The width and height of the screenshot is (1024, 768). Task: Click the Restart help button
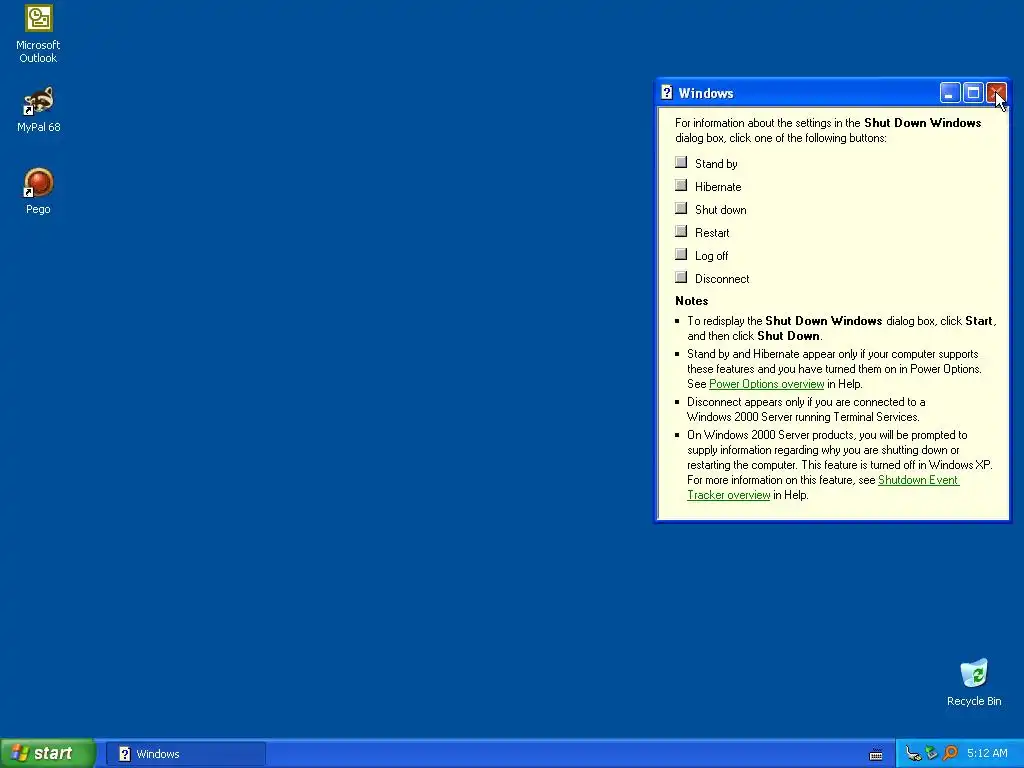[681, 231]
